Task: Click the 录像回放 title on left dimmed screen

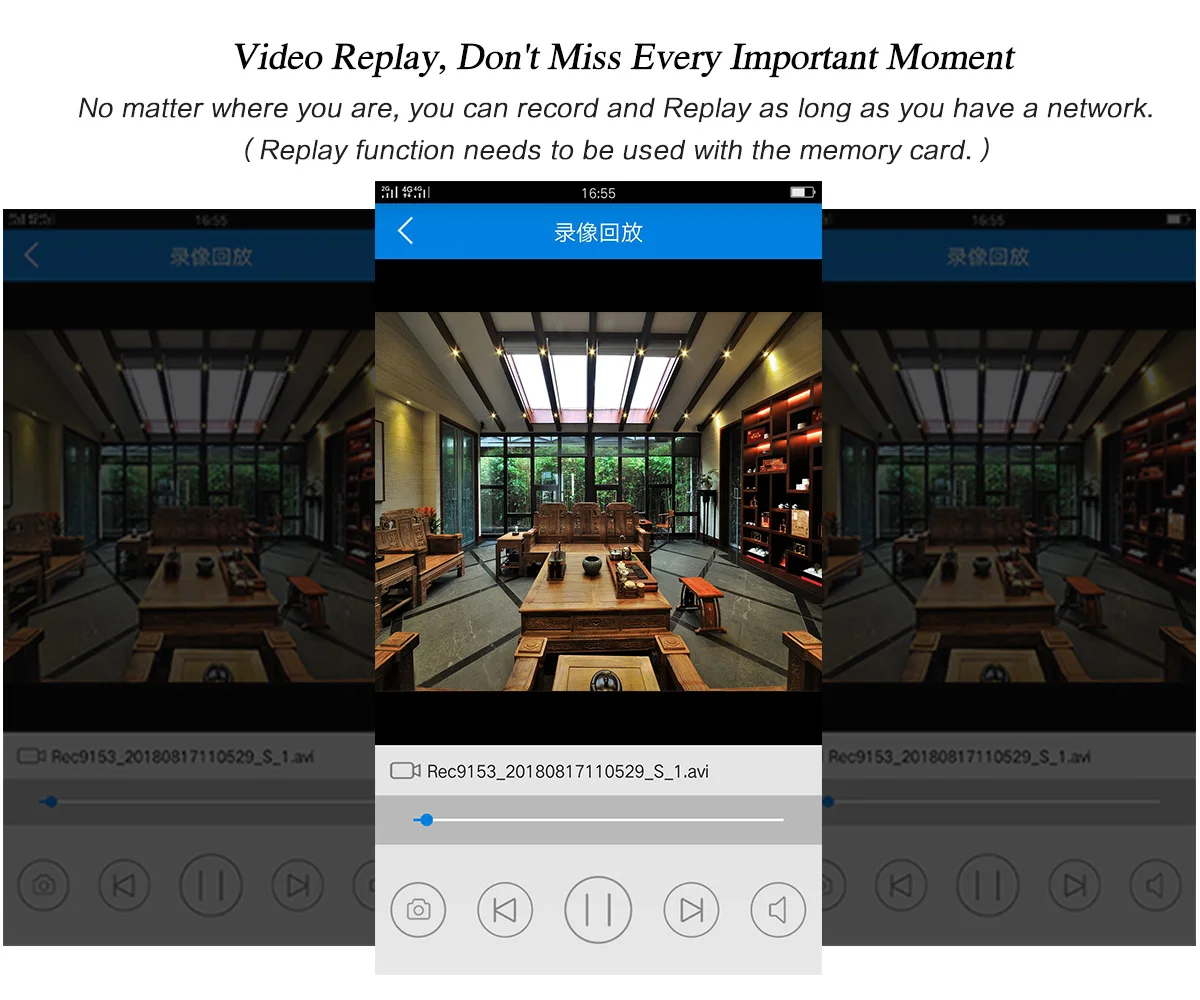Action: [x=210, y=256]
